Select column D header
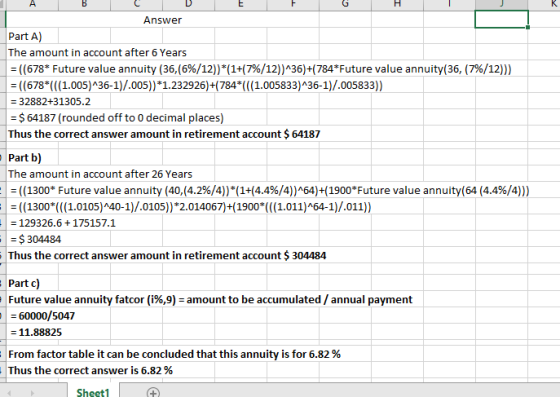Screen dimensions: 560x397 189,4
